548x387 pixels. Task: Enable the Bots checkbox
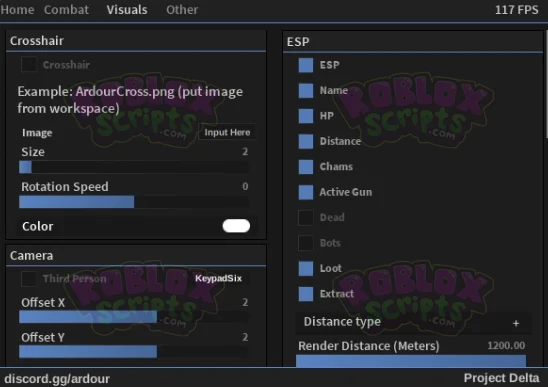click(x=306, y=243)
